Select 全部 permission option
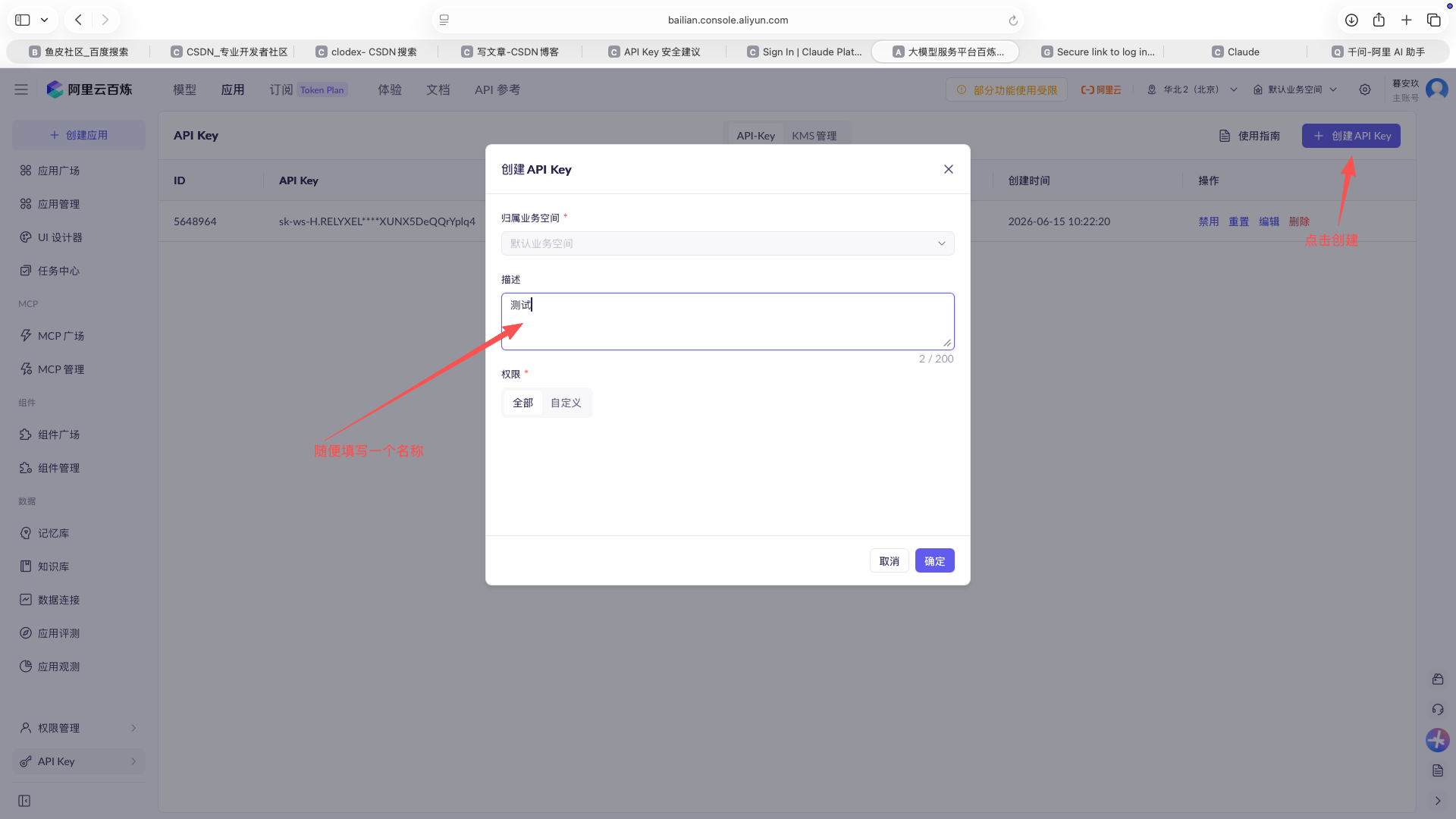The height and width of the screenshot is (819, 1456). pyautogui.click(x=522, y=403)
